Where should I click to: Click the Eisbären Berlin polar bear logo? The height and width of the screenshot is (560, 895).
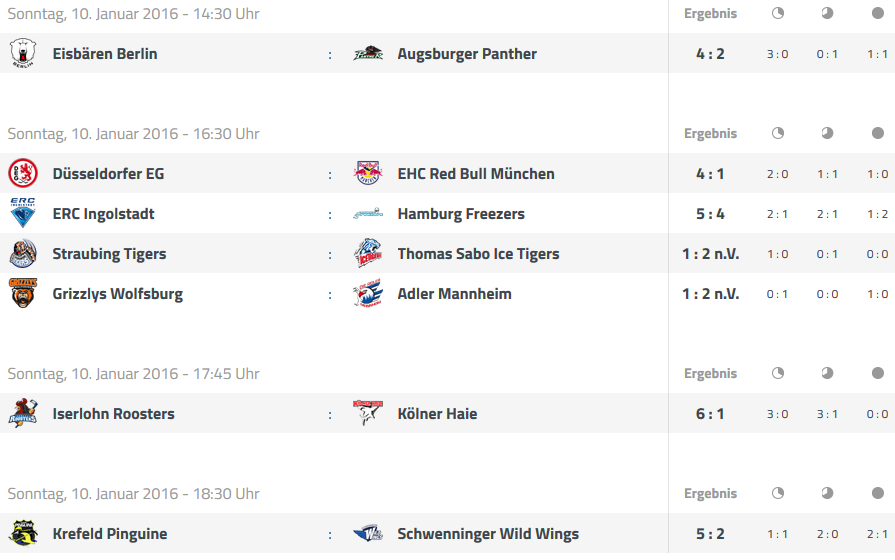pyautogui.click(x=23, y=53)
